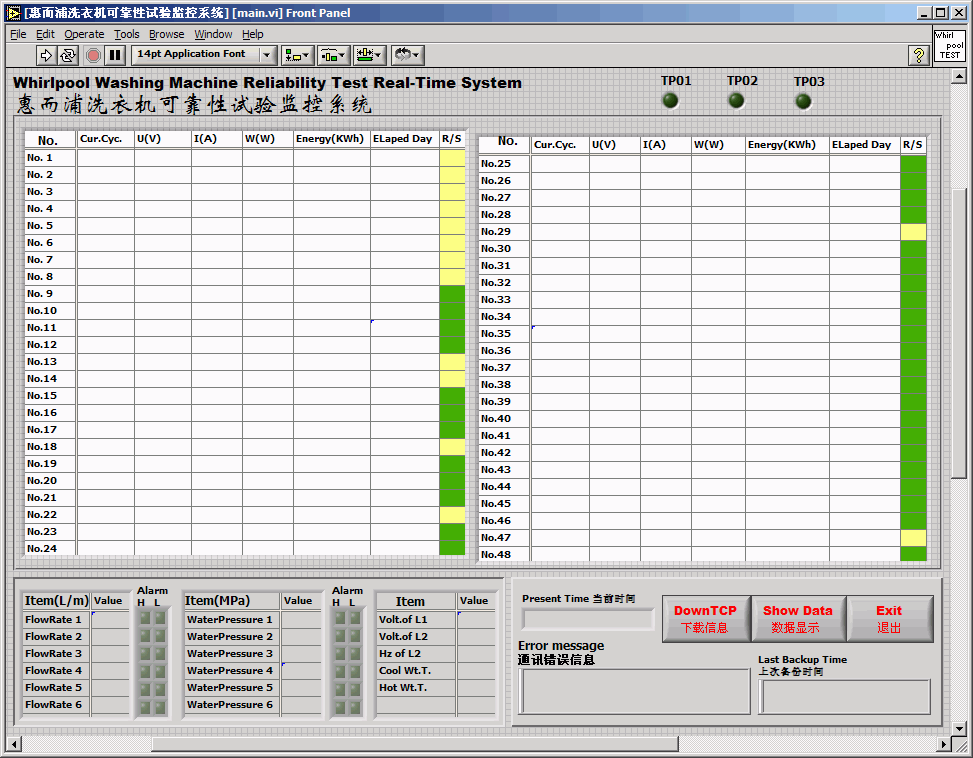973x758 pixels.
Task: Click the Whirlpool TEST VI icon
Action: coord(949,45)
